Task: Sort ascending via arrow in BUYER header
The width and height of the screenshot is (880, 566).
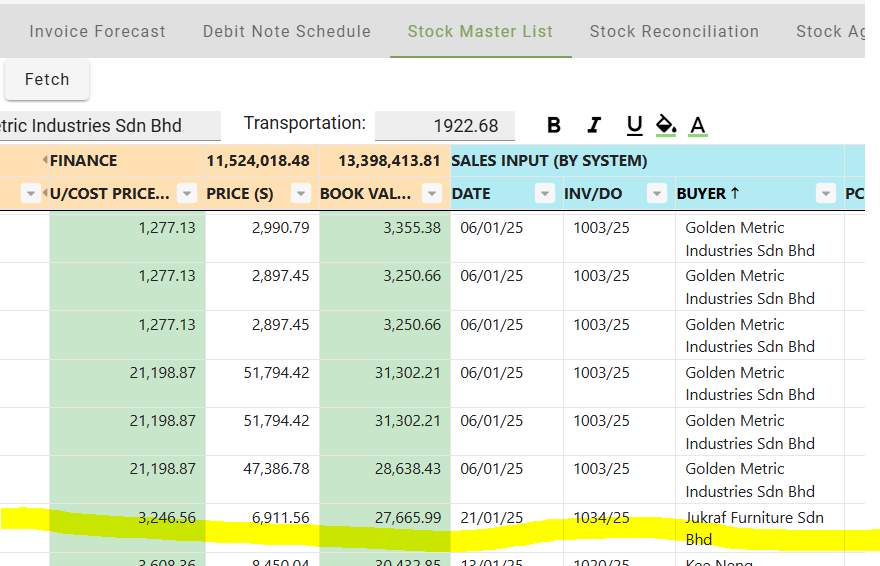Action: (735, 193)
